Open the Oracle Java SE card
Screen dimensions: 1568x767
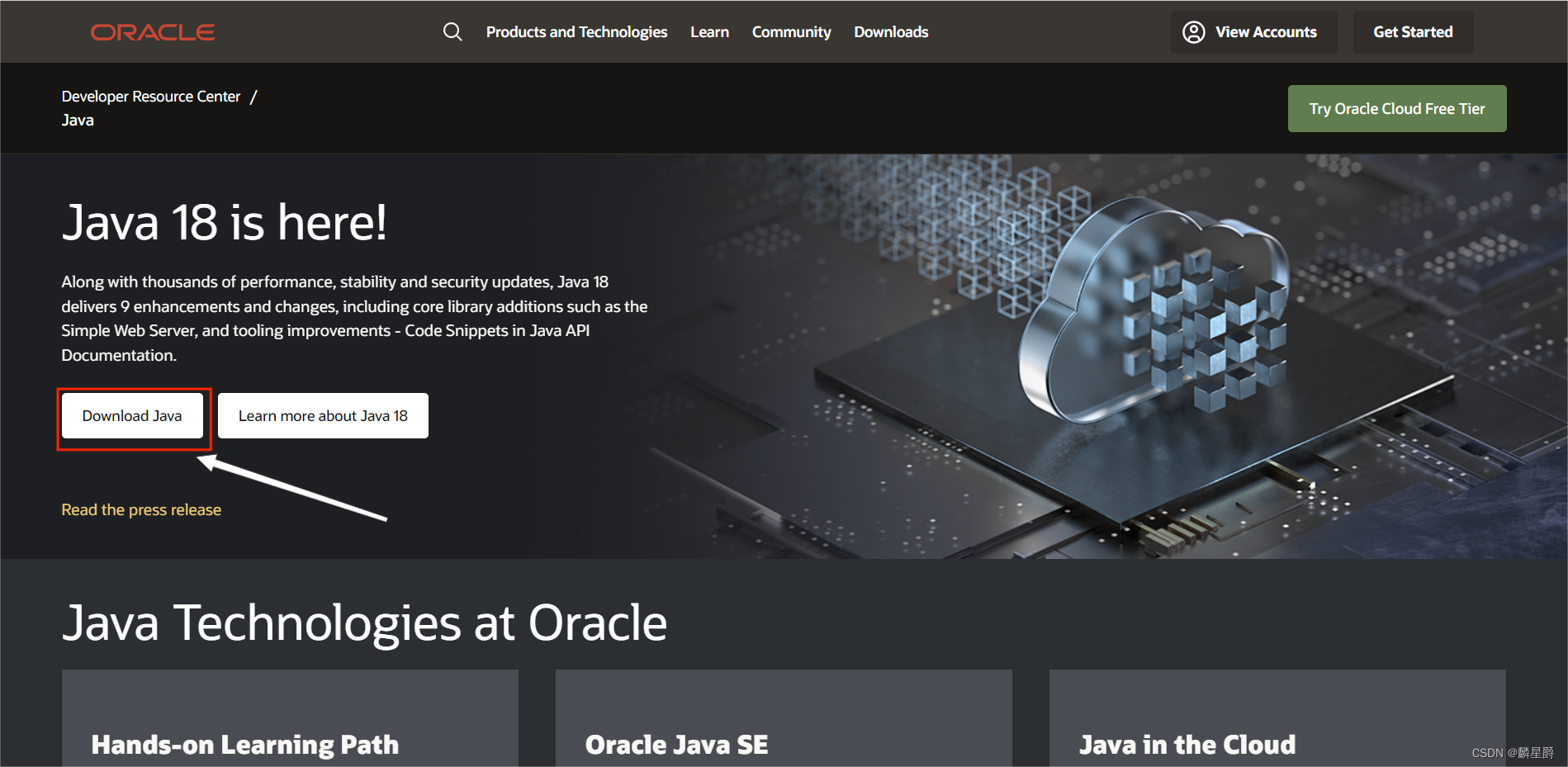point(784,718)
